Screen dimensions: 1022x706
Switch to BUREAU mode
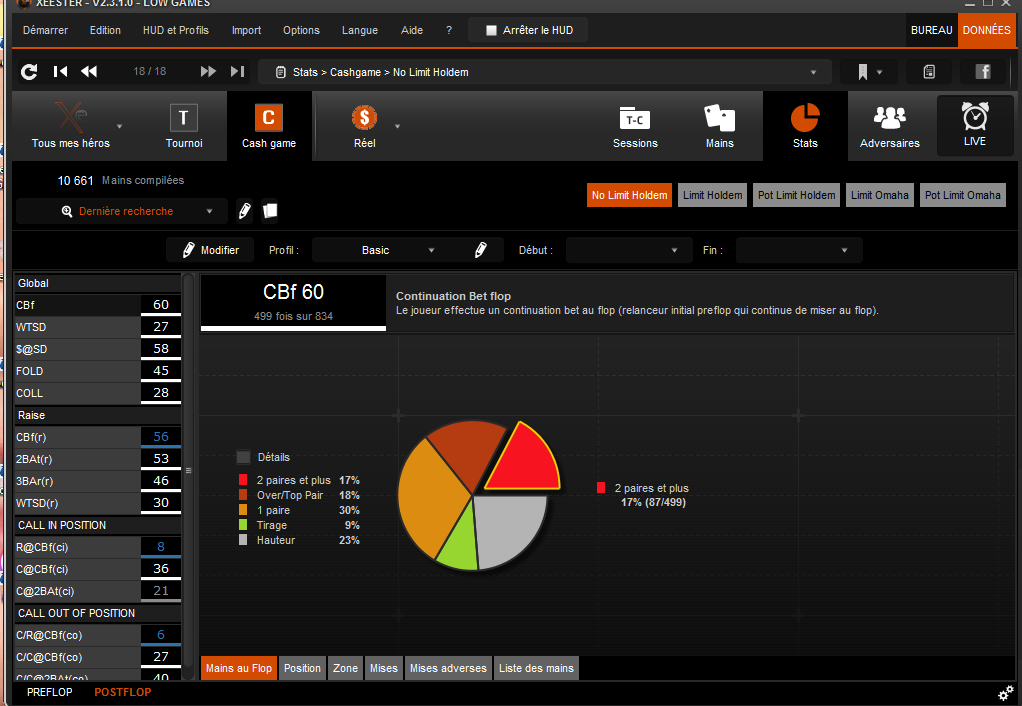click(x=931, y=30)
